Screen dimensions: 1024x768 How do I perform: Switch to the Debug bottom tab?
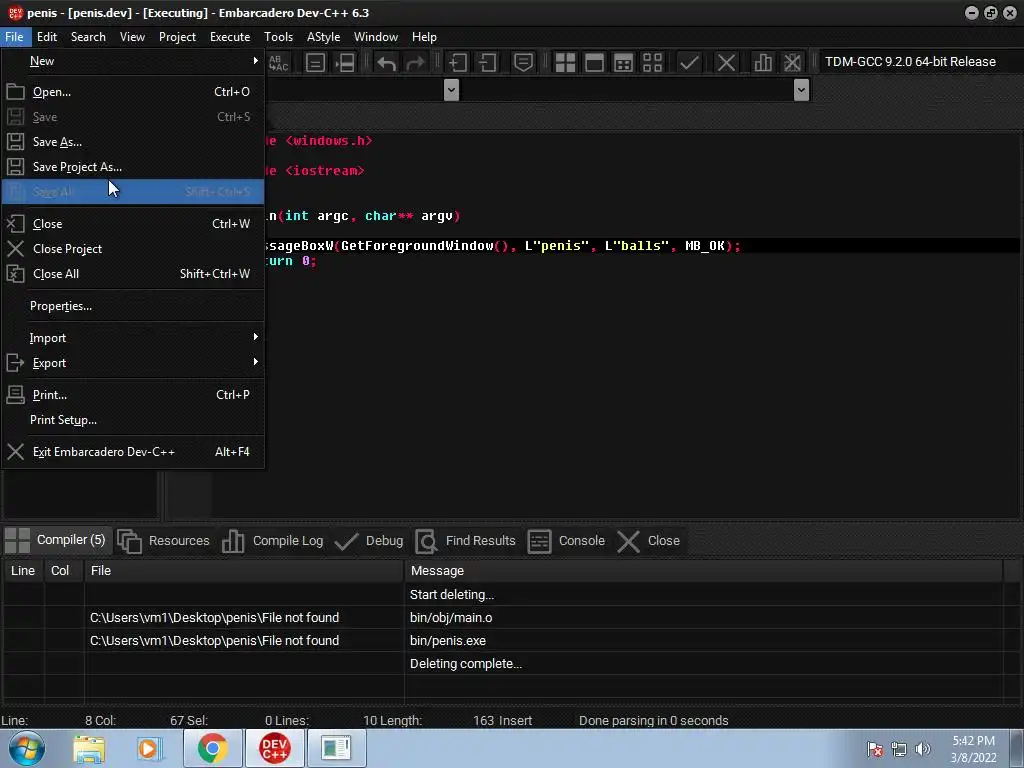370,541
